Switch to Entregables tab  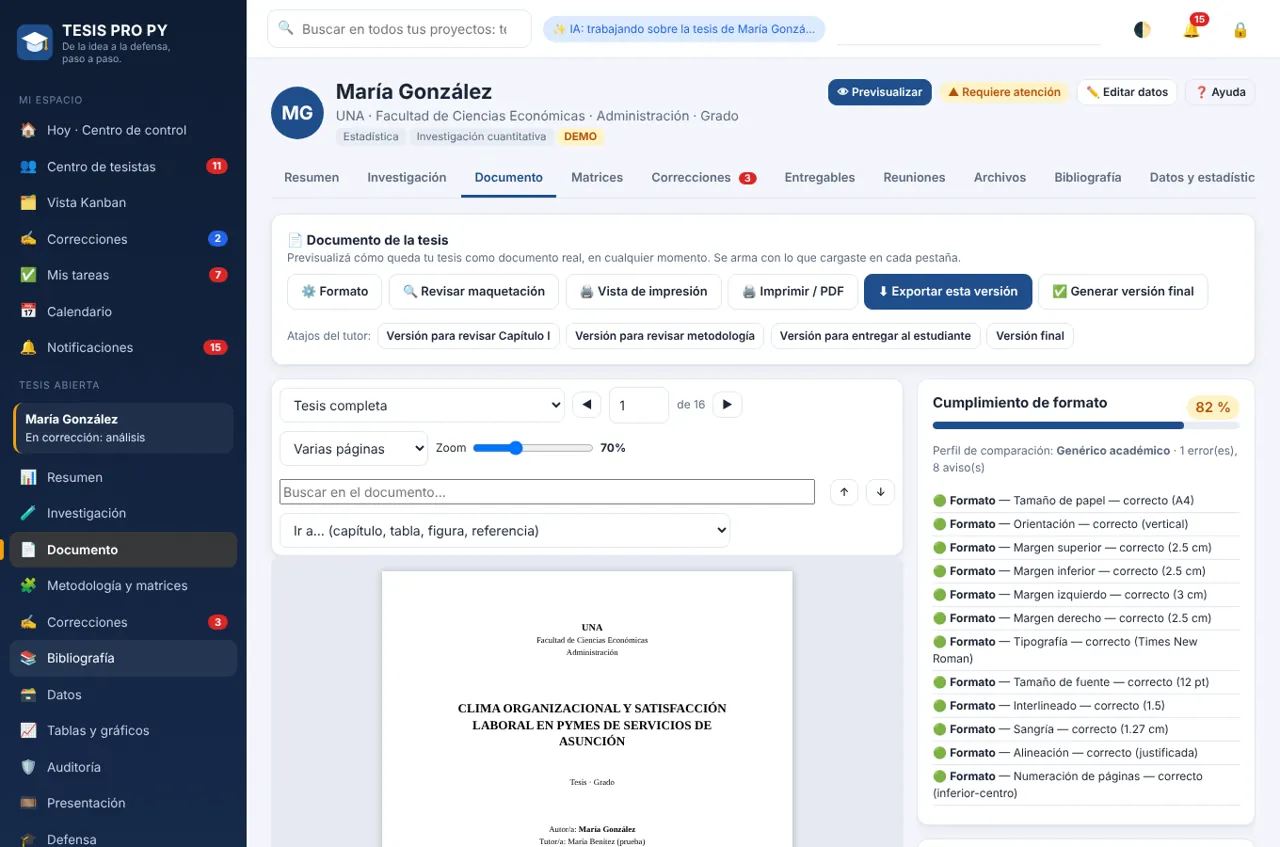tap(819, 177)
